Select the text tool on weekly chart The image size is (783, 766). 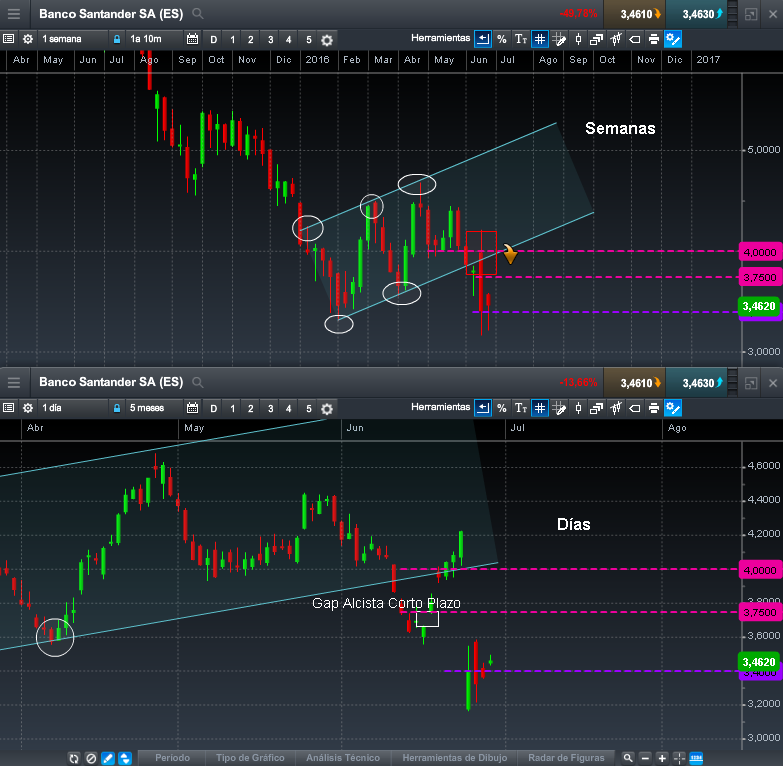[521, 39]
